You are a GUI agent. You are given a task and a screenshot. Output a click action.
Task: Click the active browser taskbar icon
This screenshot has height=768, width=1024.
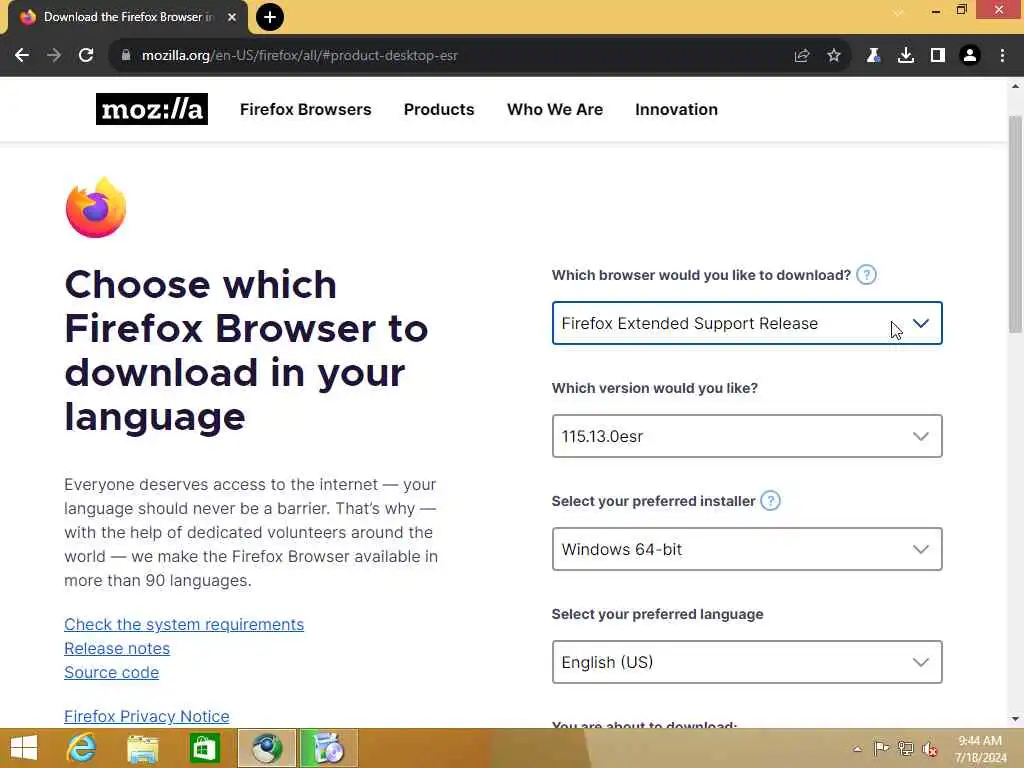click(266, 748)
